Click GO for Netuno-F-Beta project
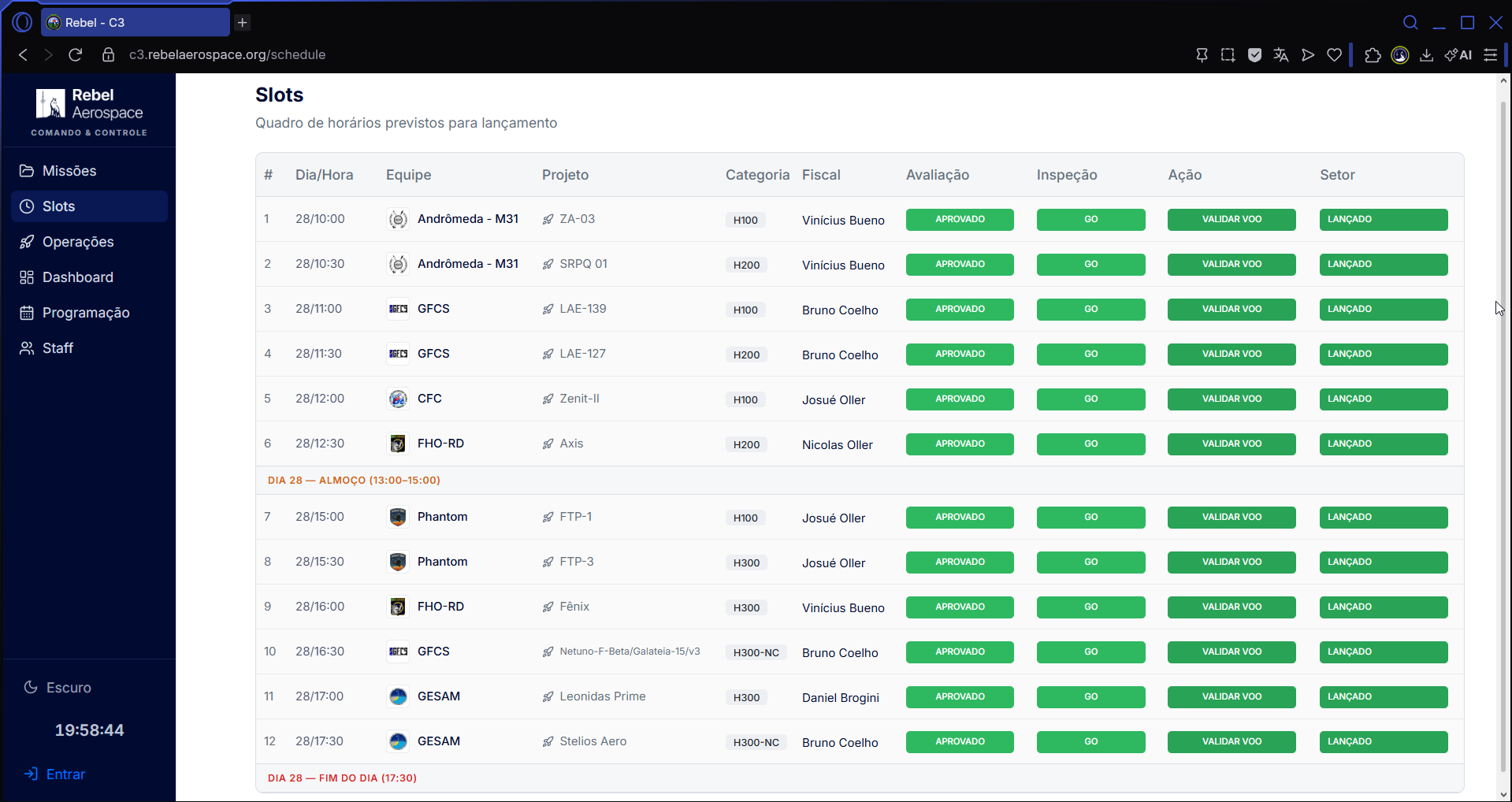This screenshot has width=1512, height=802. pyautogui.click(x=1090, y=652)
